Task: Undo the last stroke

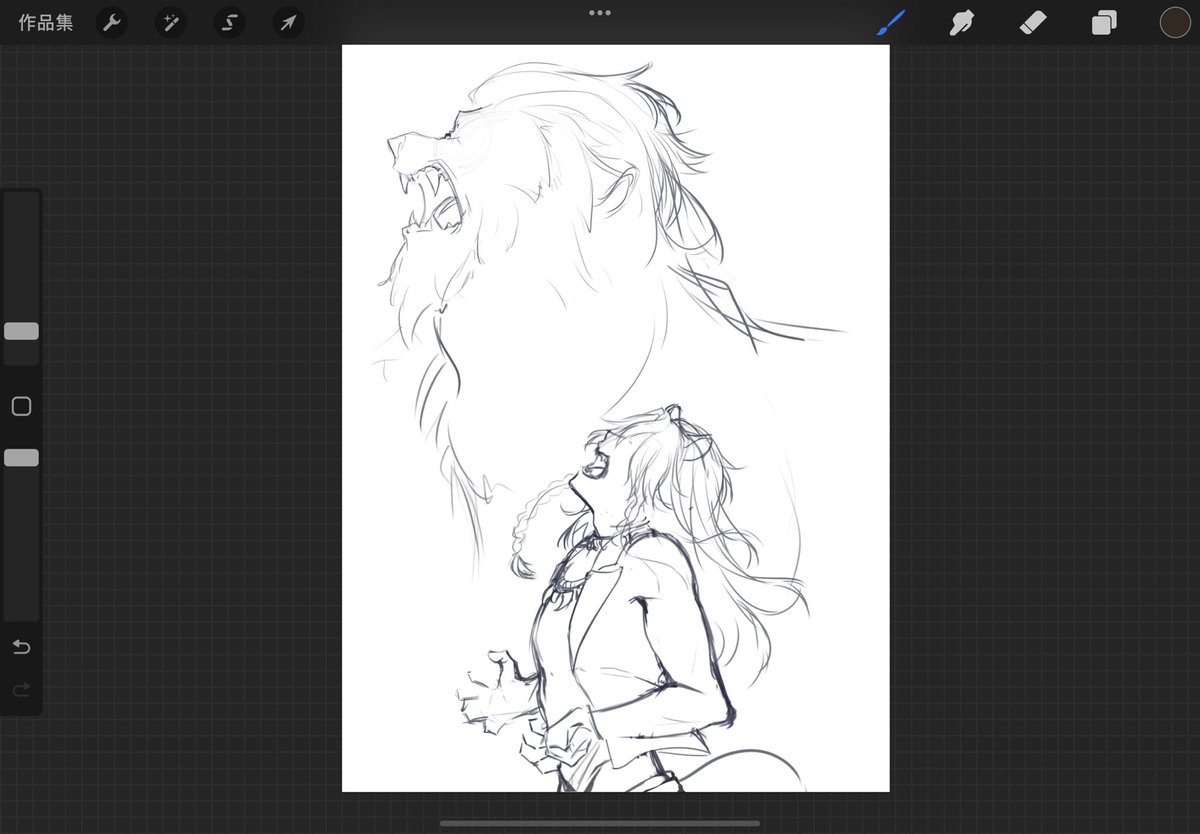Action: point(21,647)
